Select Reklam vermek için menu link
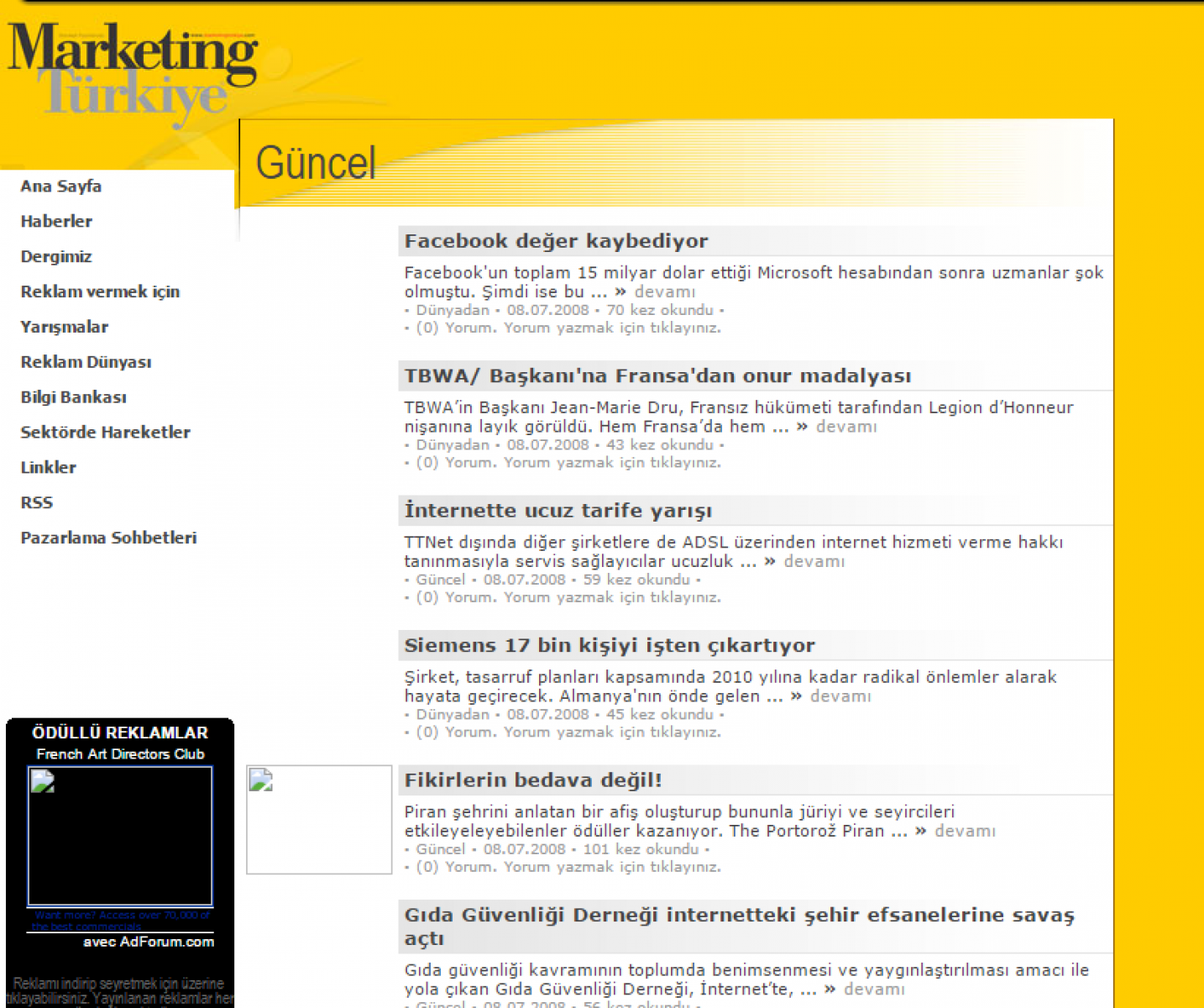The image size is (1204, 1008). click(100, 292)
